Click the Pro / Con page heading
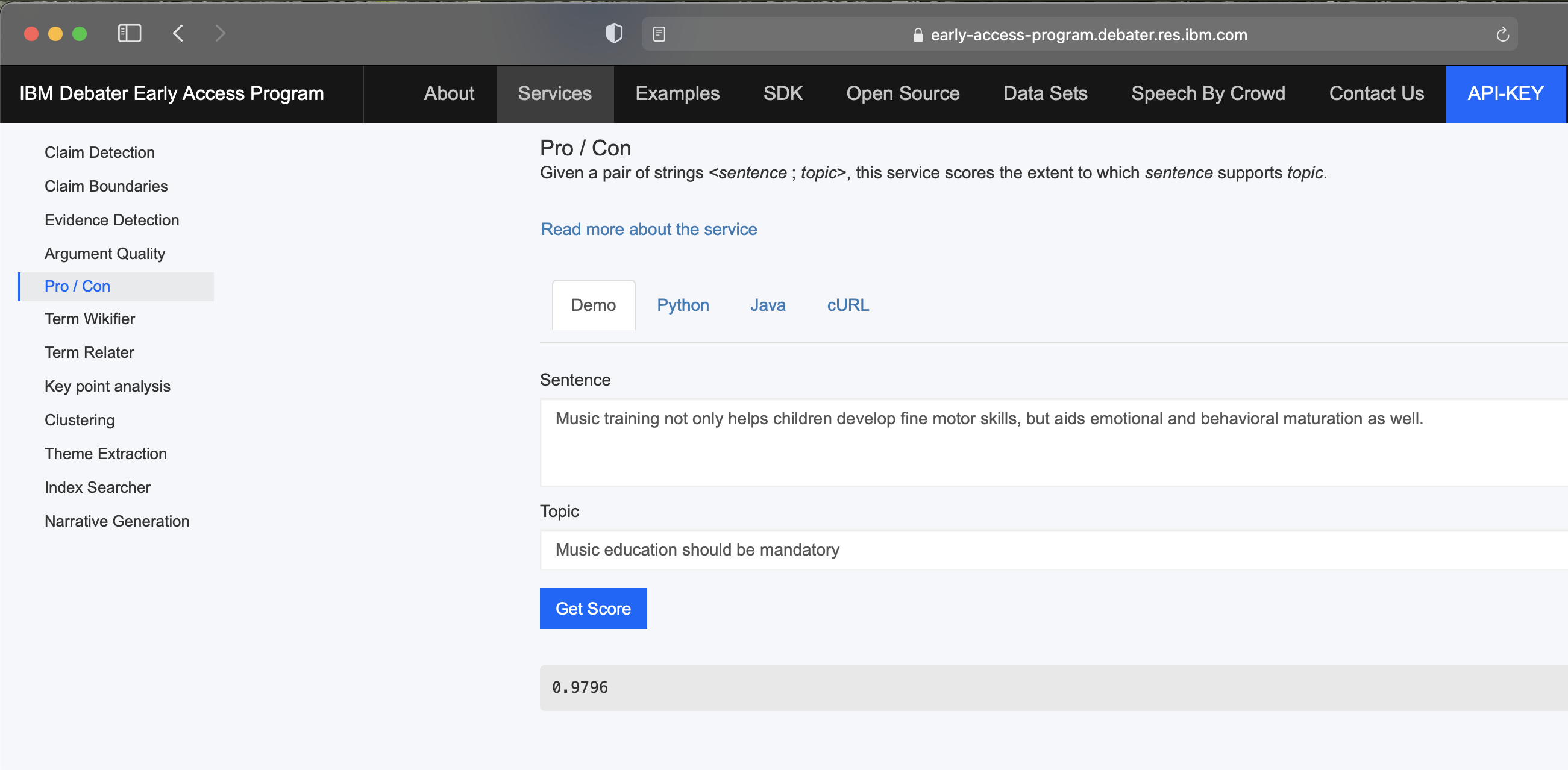 [585, 148]
